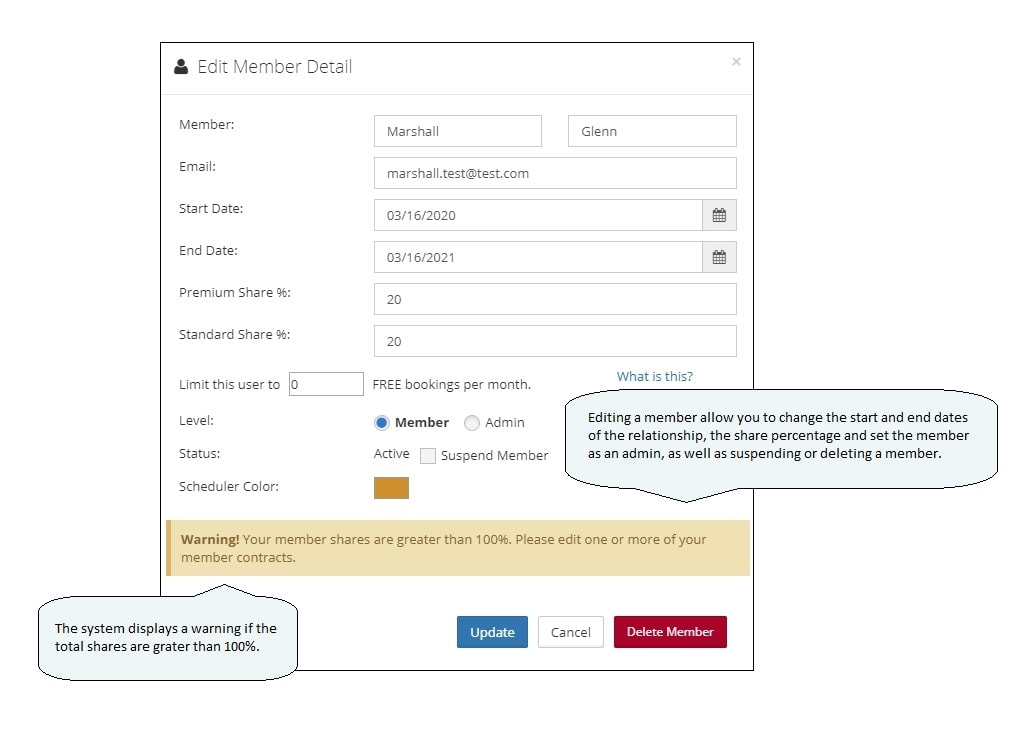This screenshot has height=756, width=1016.
Task: Click the End Date text field
Action: (x=538, y=257)
